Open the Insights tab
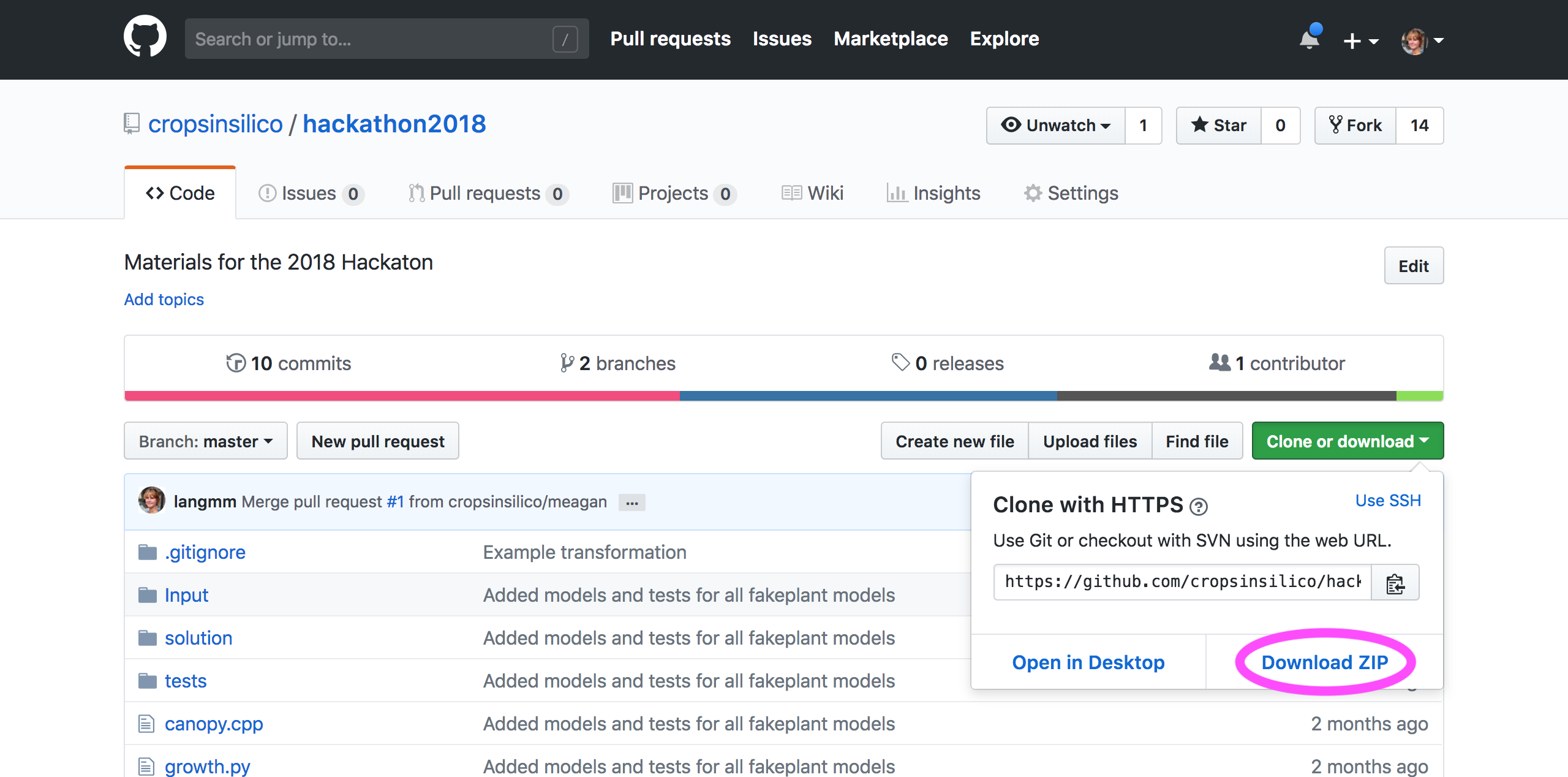Viewport: 1568px width, 777px height. tap(933, 194)
